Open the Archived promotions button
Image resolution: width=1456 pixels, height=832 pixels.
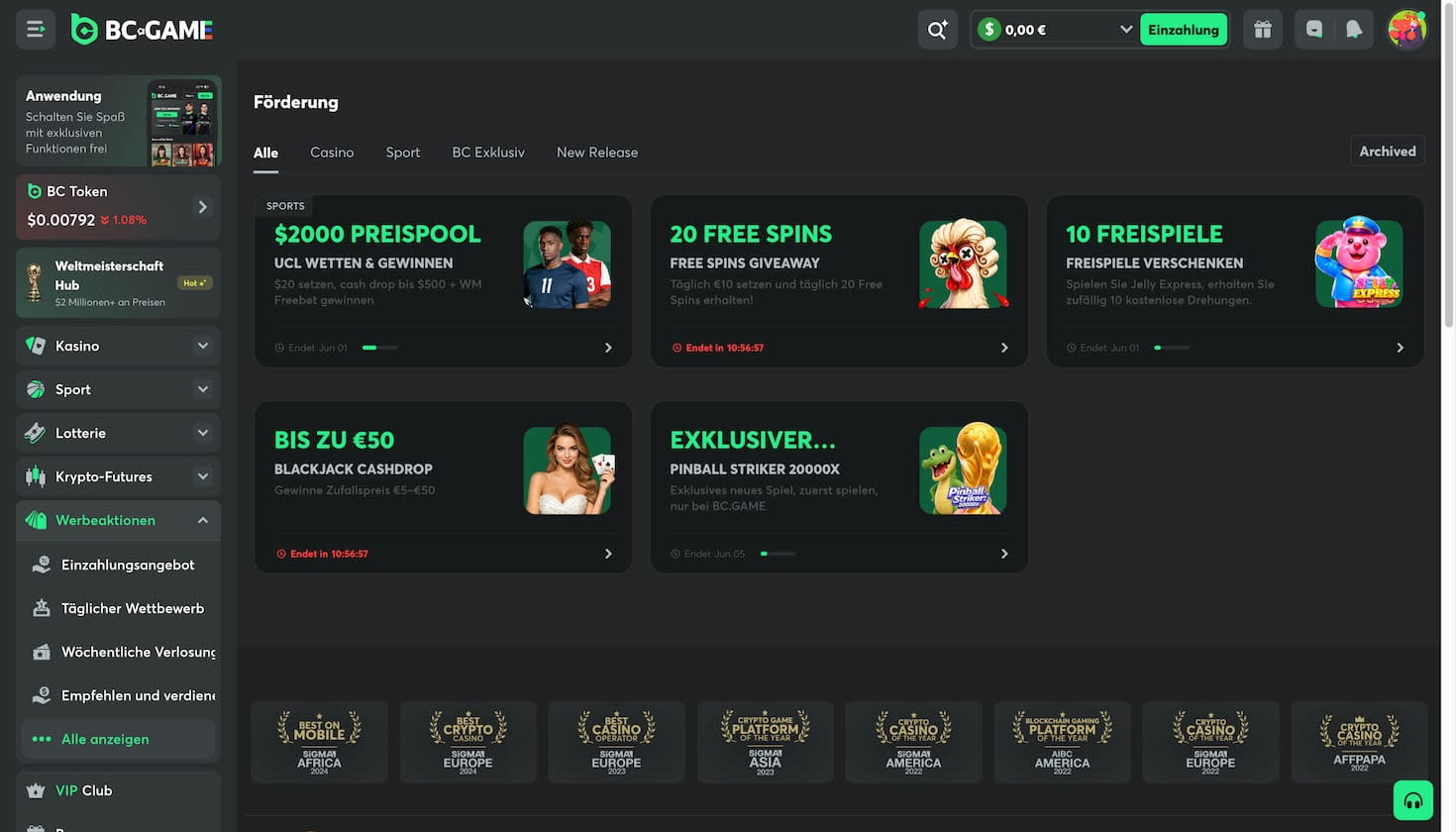[1388, 152]
